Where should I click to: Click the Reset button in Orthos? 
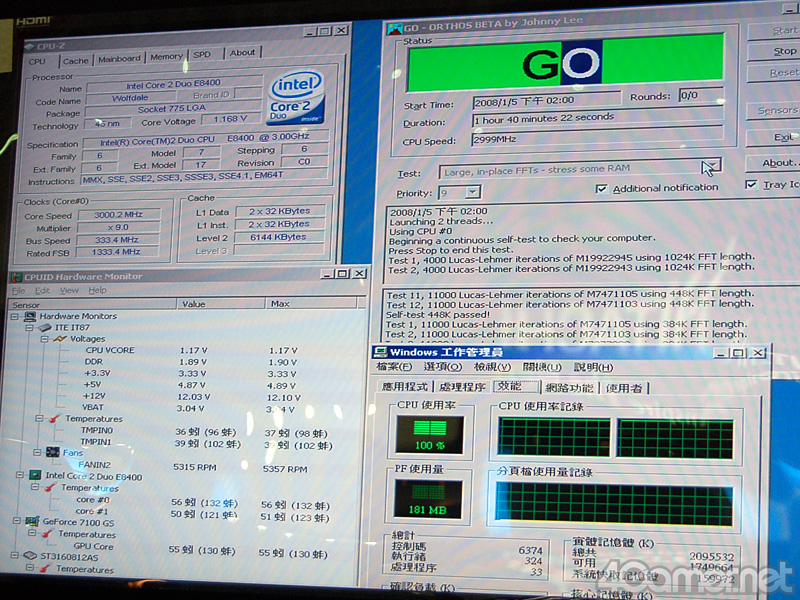point(774,73)
